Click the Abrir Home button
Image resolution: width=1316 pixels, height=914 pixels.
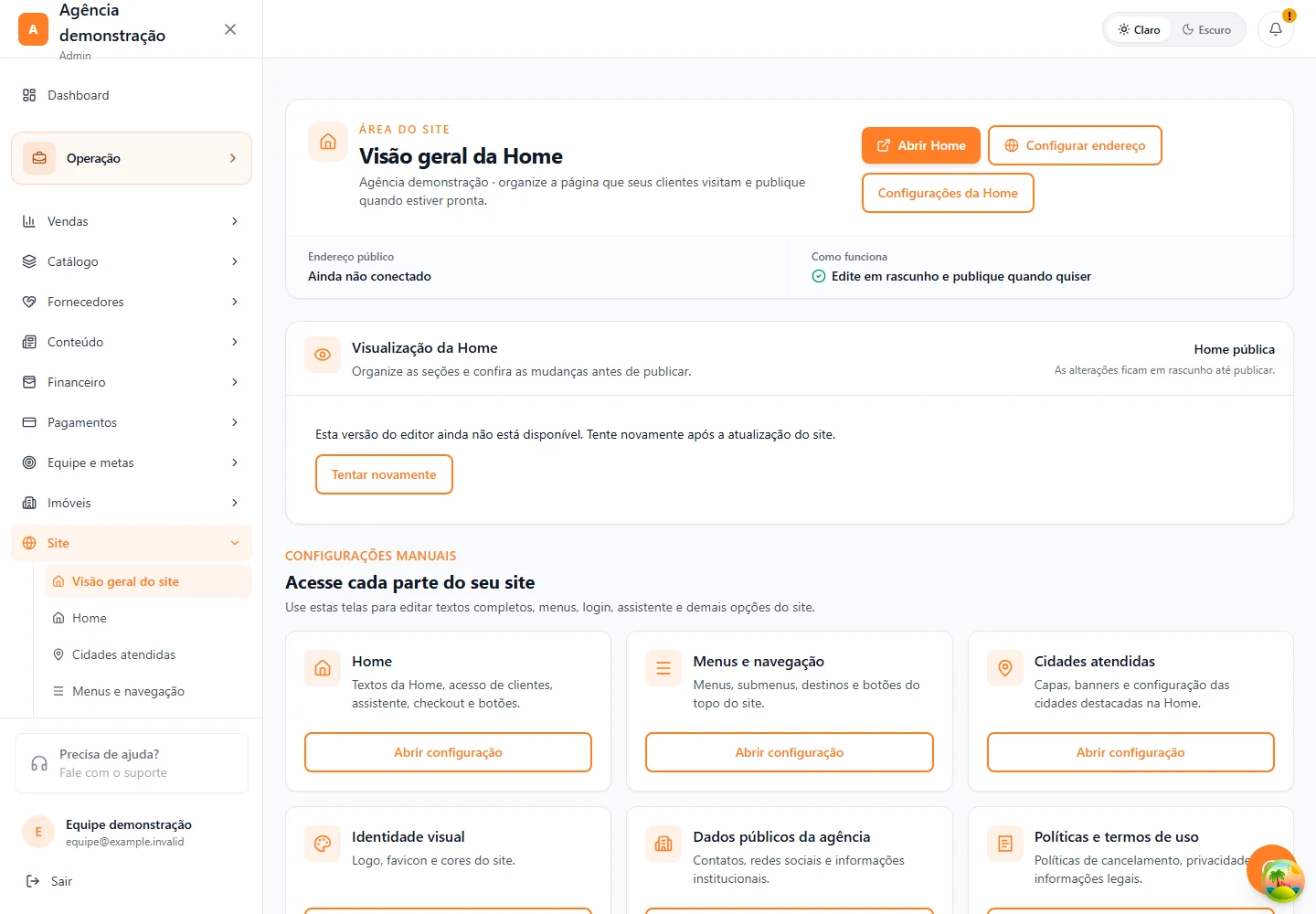[x=921, y=145]
